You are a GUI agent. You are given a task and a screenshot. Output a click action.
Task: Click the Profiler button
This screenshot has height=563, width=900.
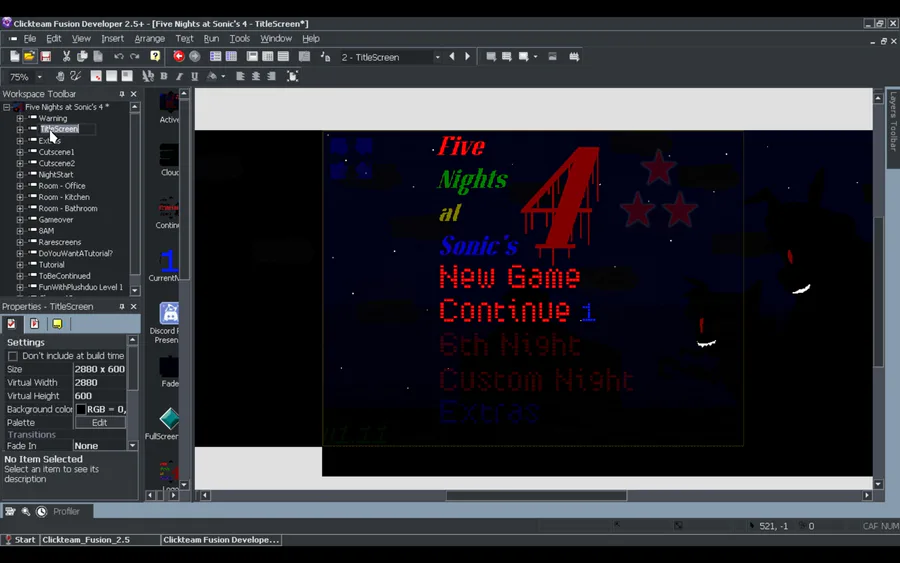(x=67, y=511)
